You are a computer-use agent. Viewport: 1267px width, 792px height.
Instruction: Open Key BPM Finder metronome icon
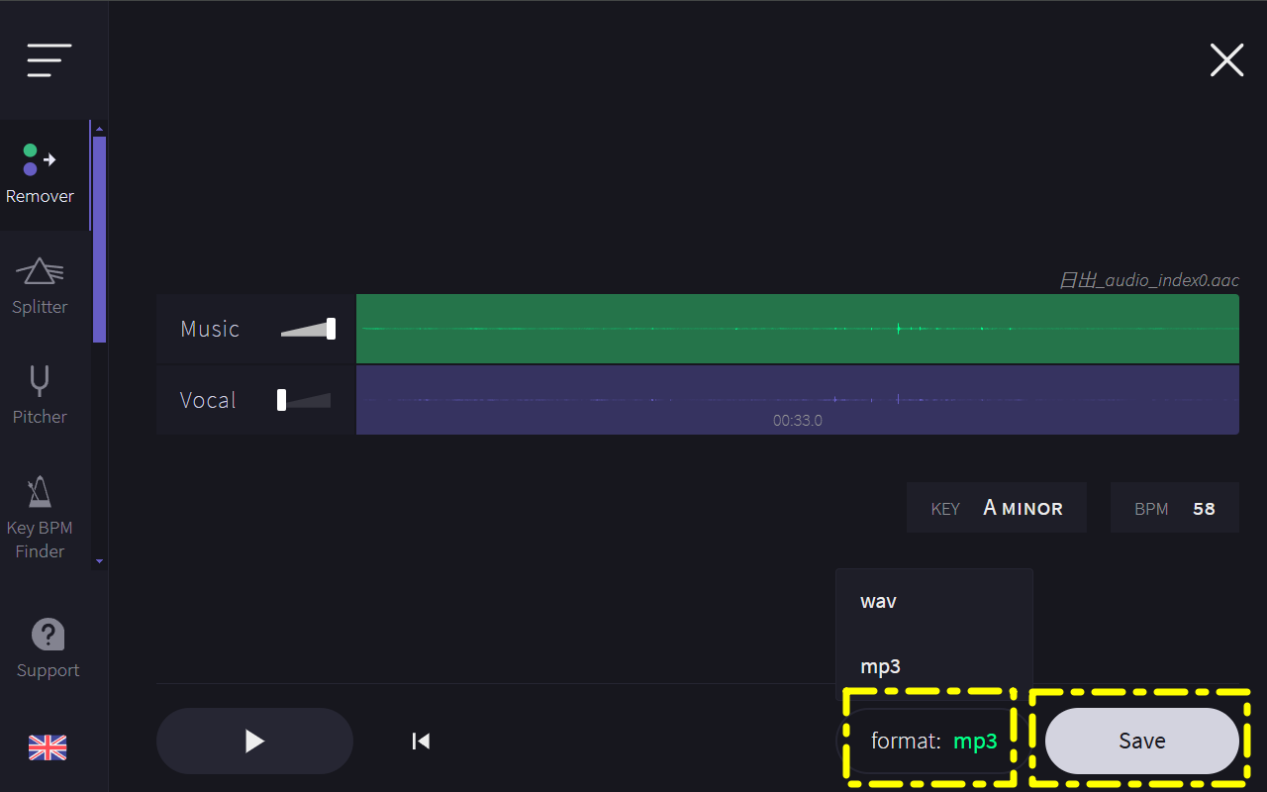coord(40,491)
